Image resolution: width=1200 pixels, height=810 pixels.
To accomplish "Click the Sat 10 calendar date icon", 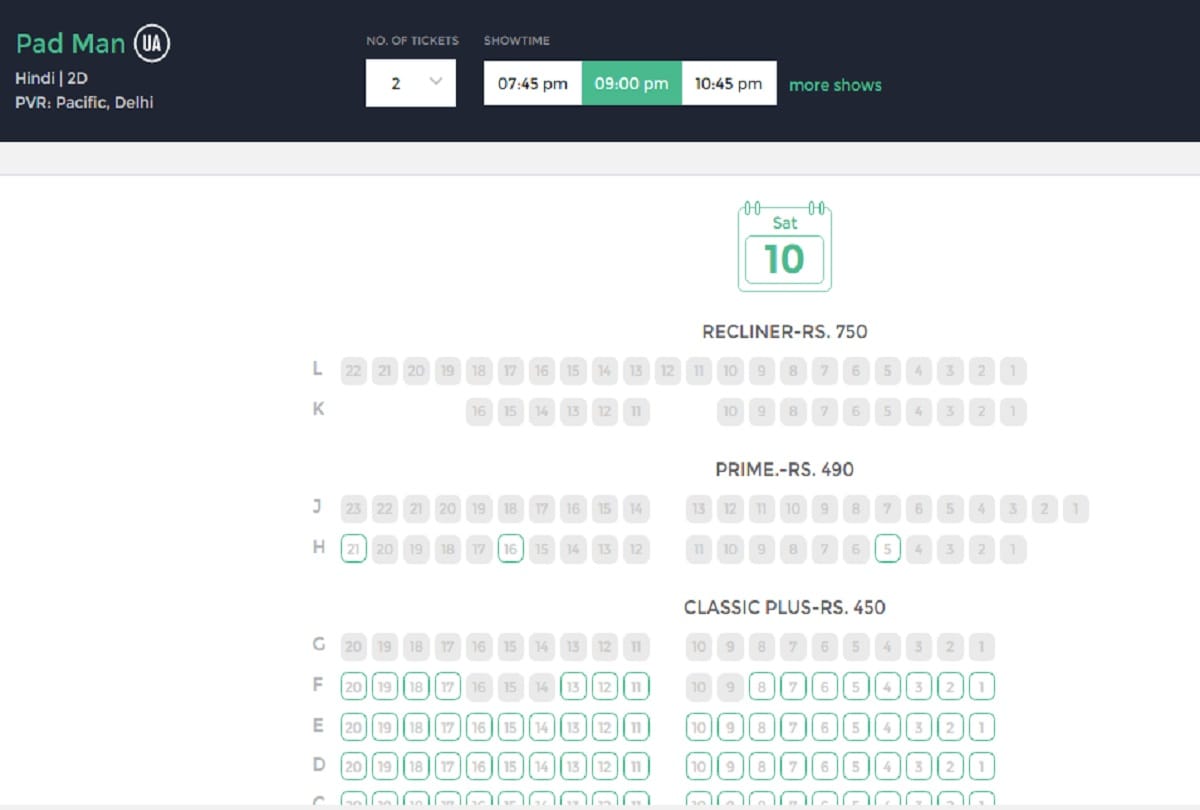I will (x=785, y=247).
